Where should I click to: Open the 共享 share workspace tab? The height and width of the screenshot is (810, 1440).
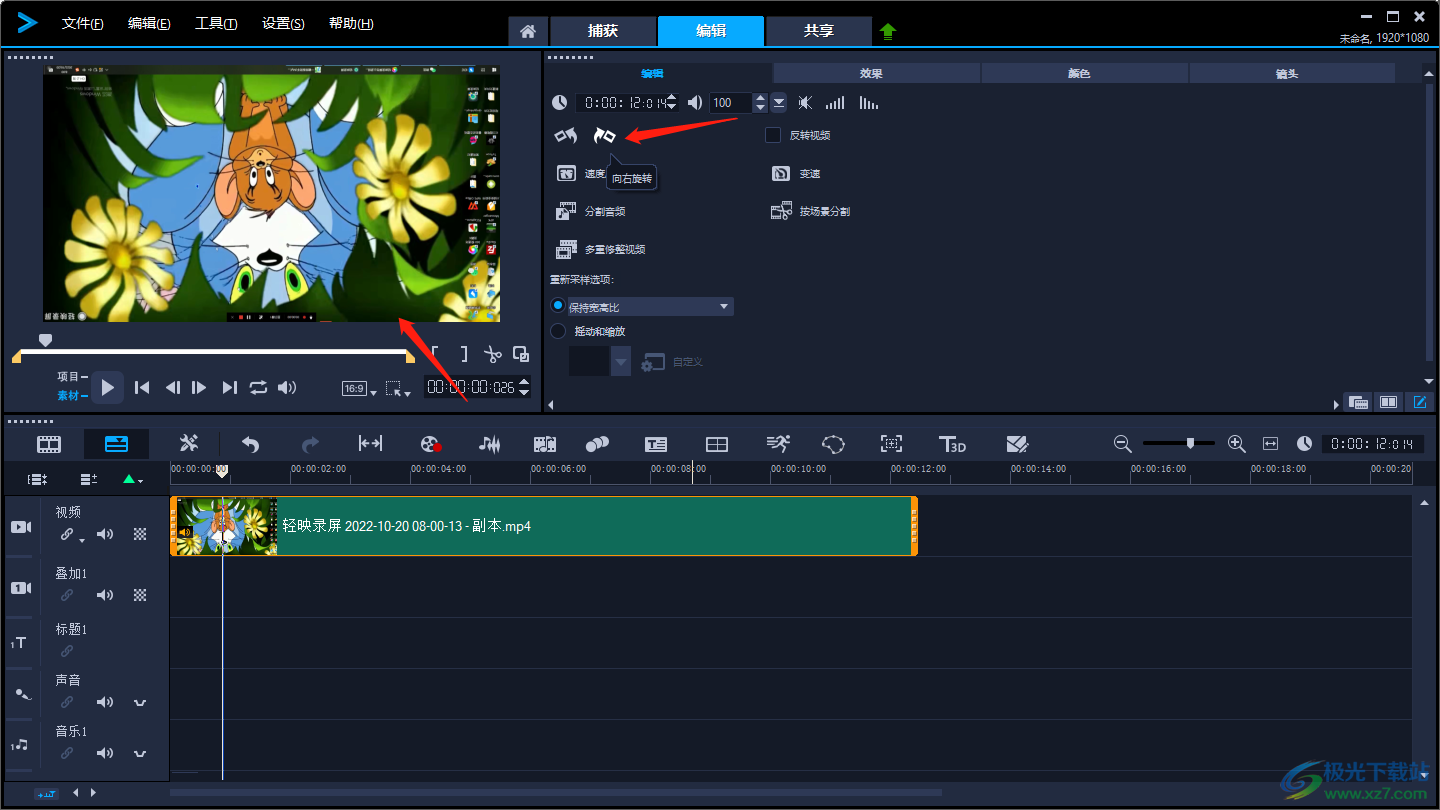point(819,31)
